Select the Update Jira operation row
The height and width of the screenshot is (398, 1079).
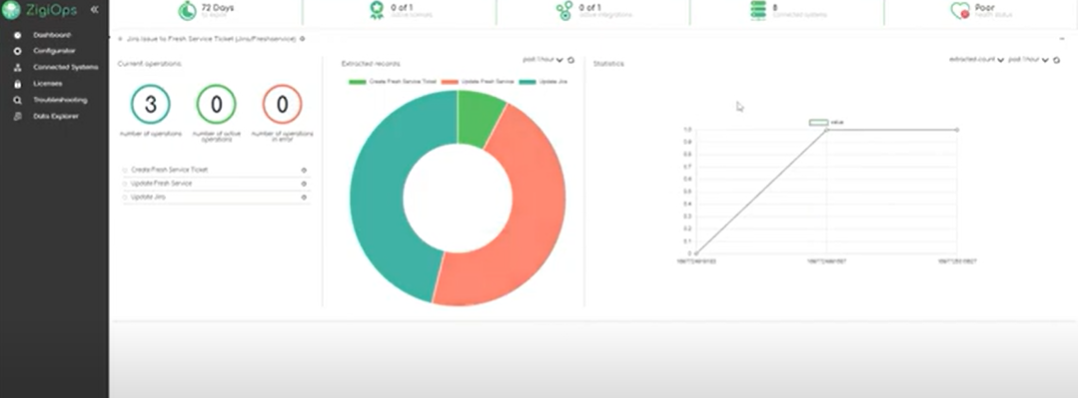pos(216,198)
